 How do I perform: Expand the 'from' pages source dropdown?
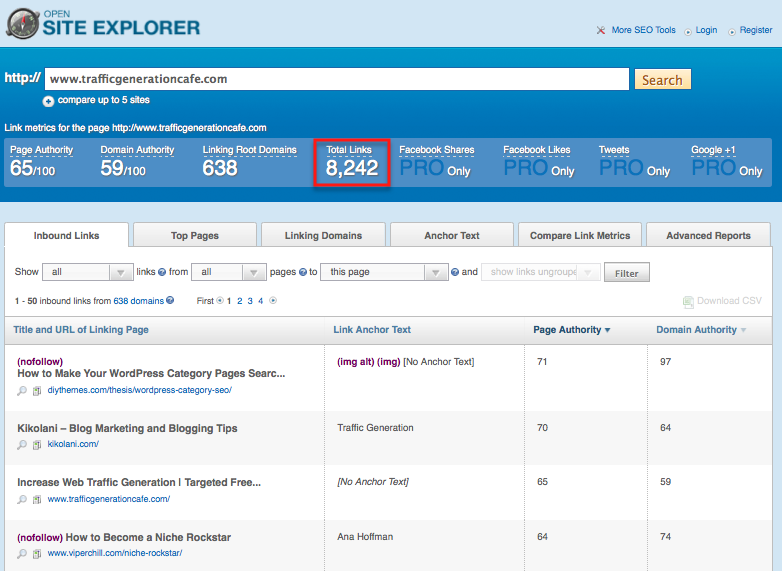pos(230,272)
